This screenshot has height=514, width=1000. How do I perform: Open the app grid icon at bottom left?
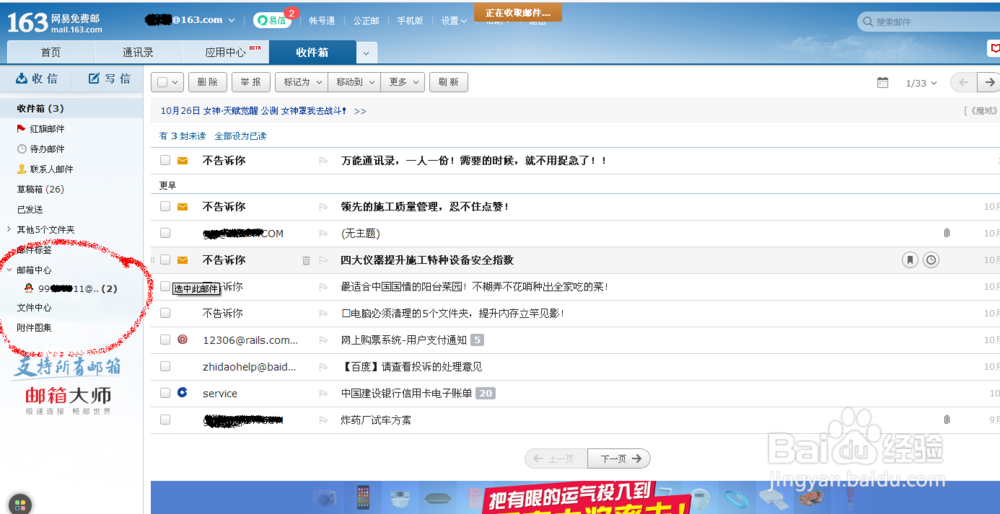[x=20, y=504]
